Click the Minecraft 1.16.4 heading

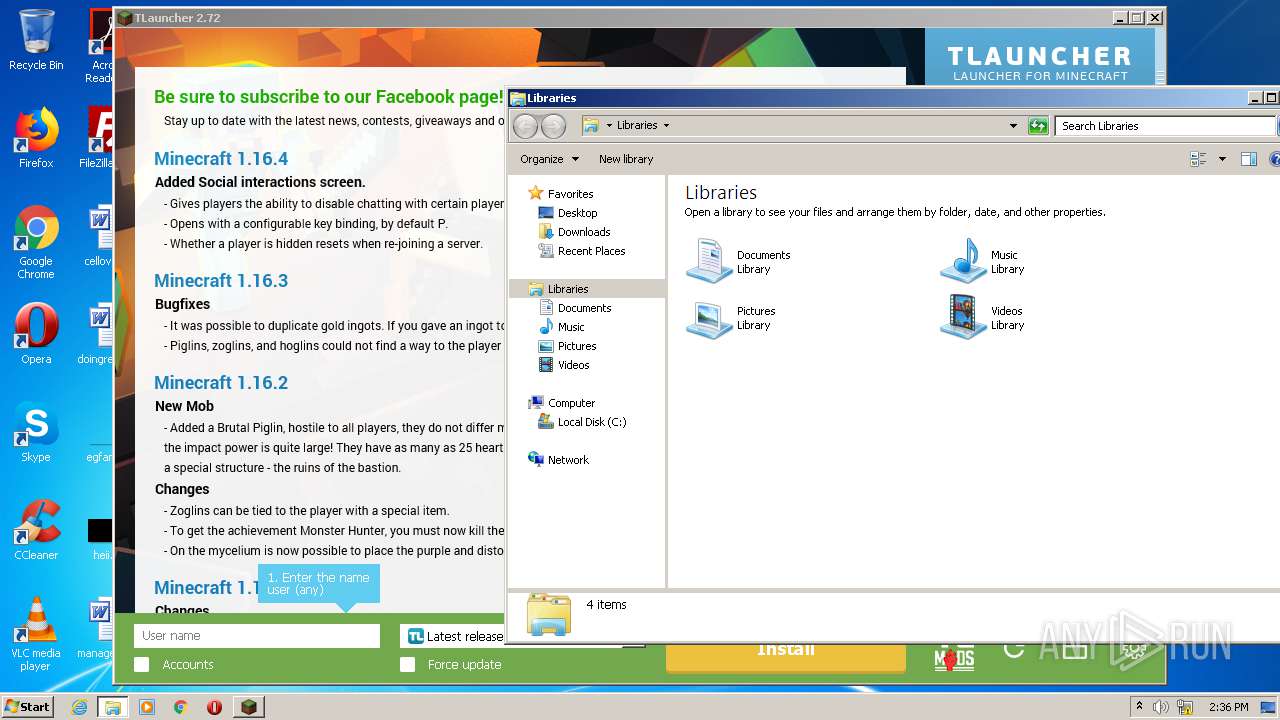[x=221, y=159]
